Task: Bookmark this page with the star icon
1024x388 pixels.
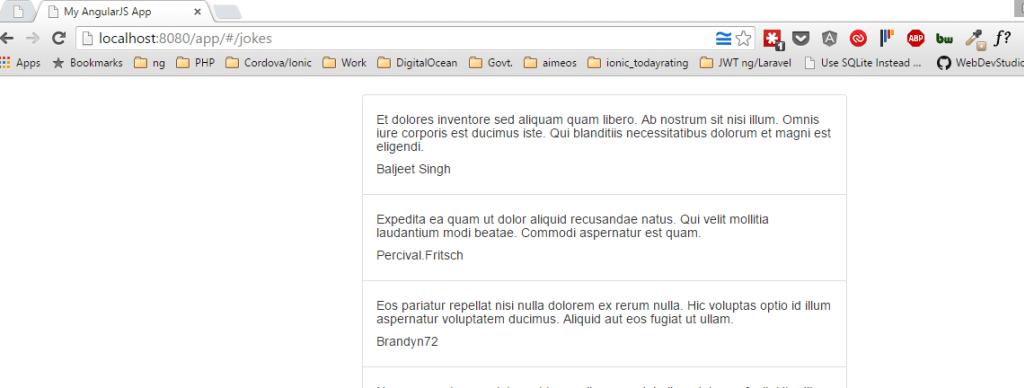Action: [x=743, y=39]
